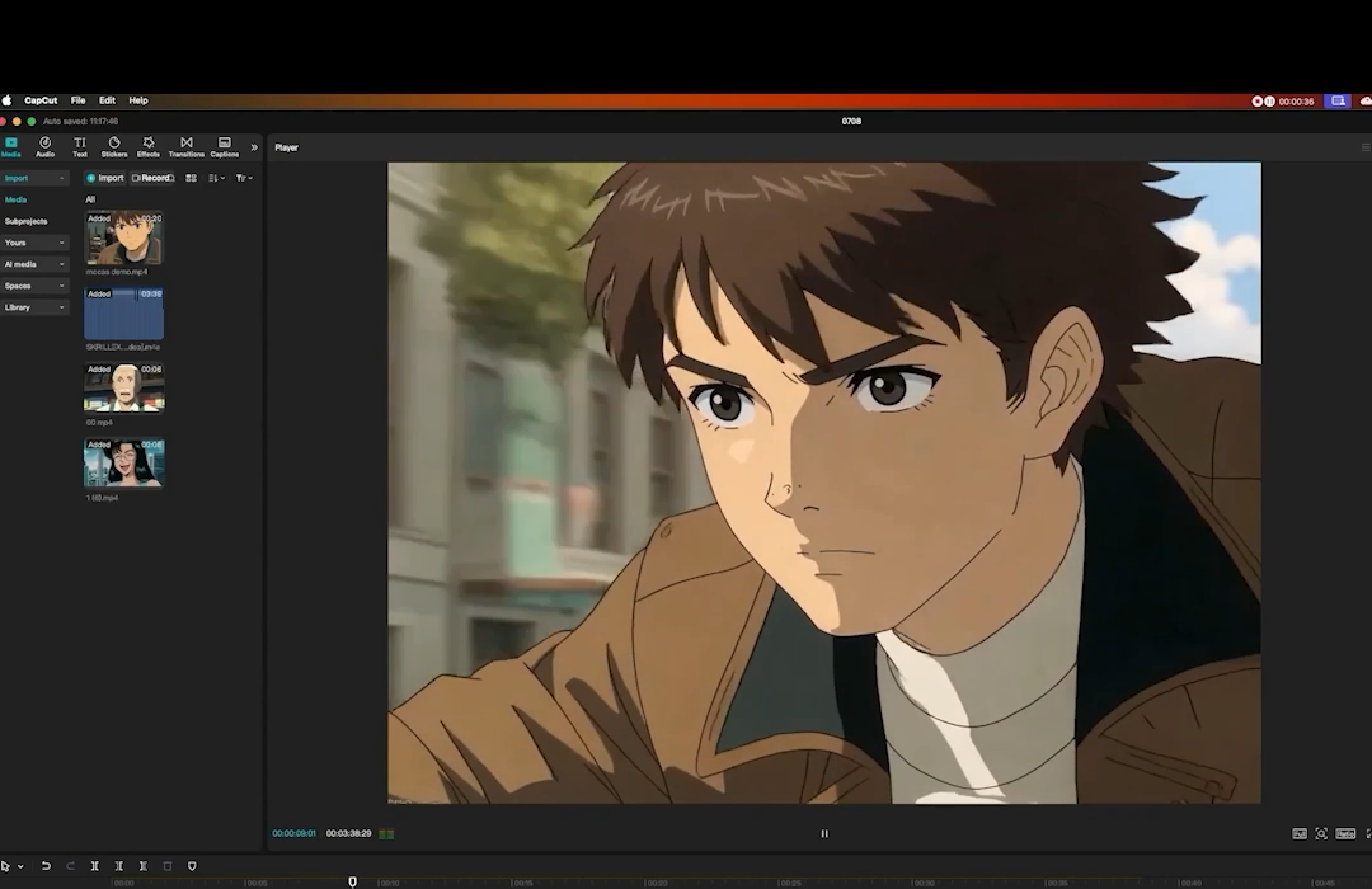1372x889 pixels.
Task: Toggle the Full quality player button
Action: pyautogui.click(x=1300, y=834)
